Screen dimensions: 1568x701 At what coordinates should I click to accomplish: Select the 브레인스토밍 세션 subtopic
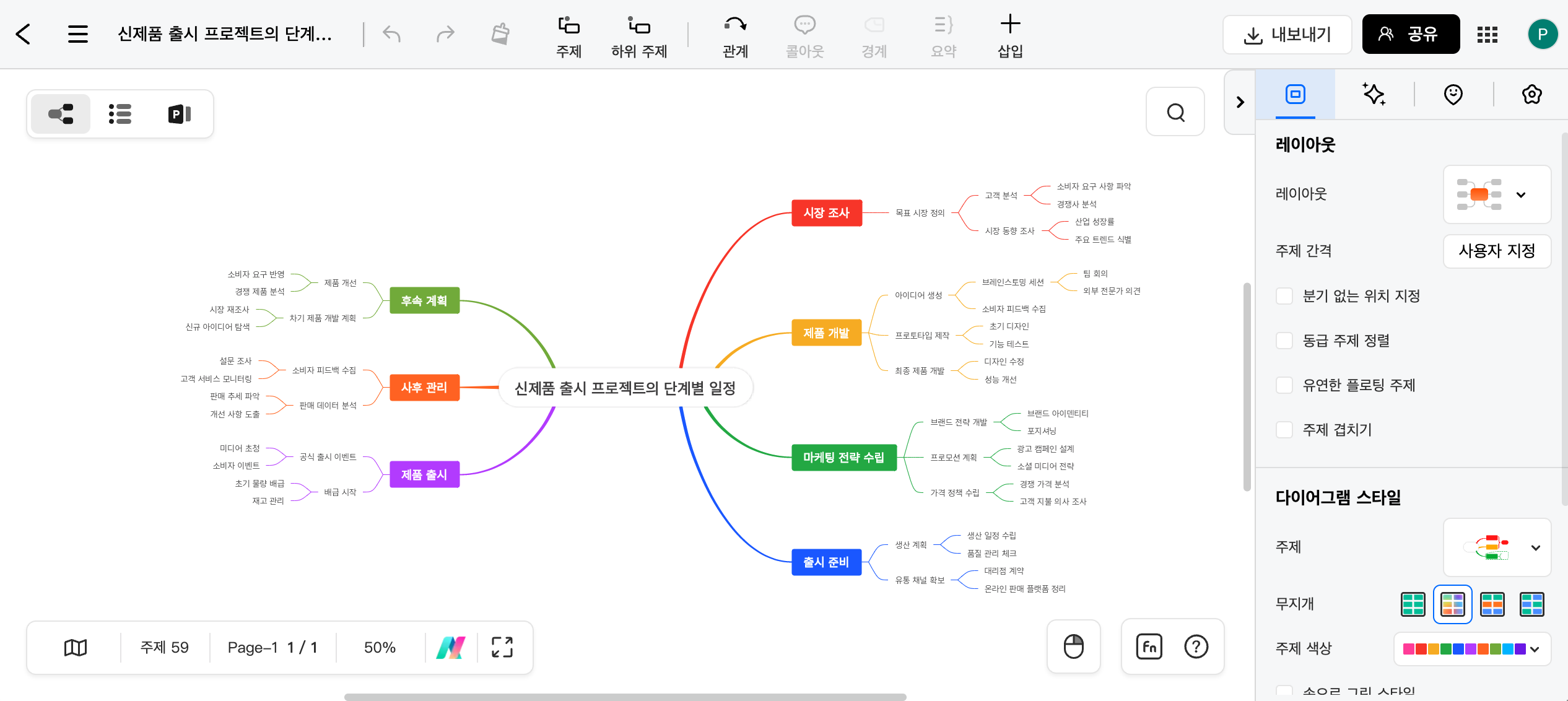pos(1013,283)
